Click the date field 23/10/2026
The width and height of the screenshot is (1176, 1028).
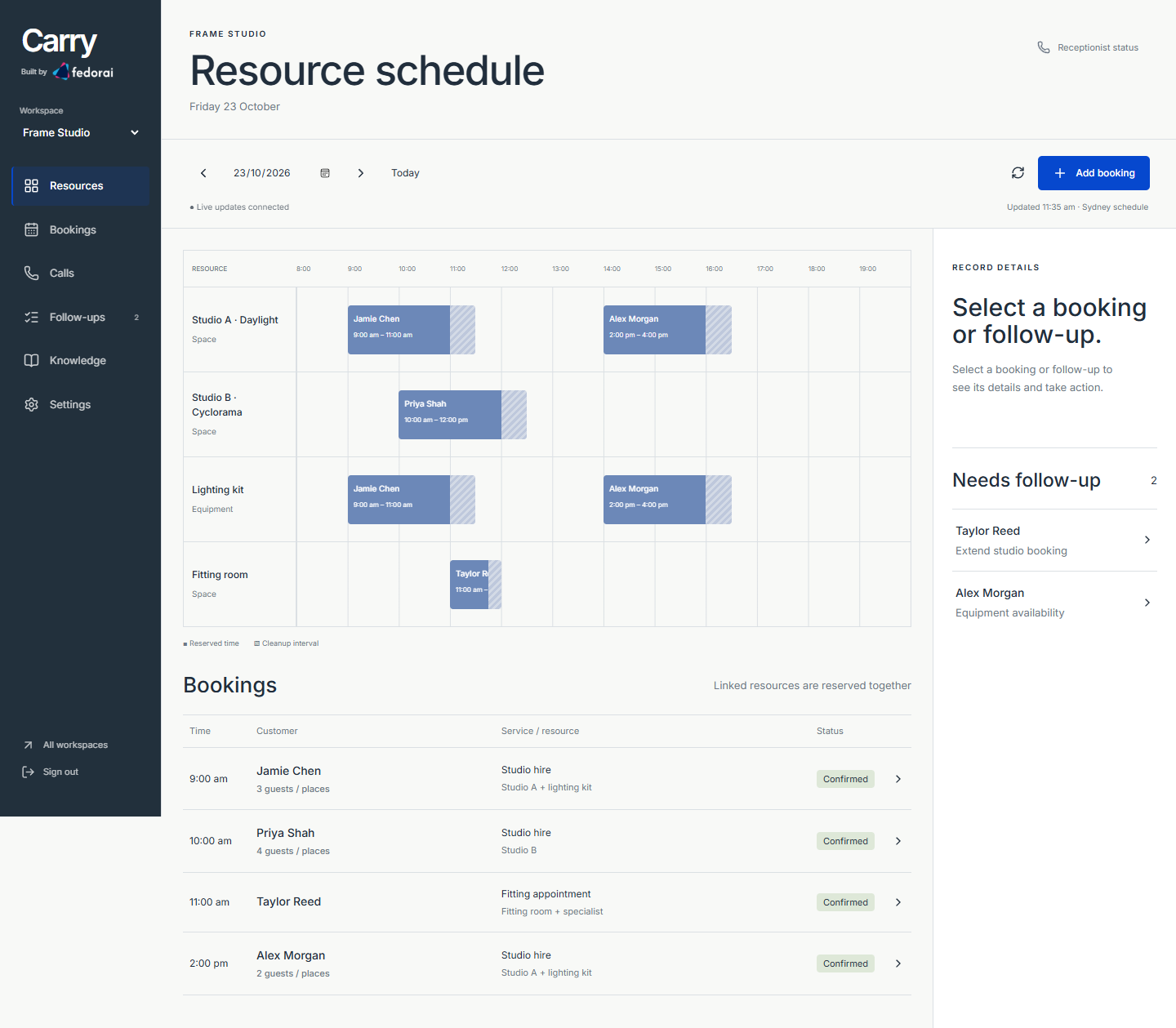[x=262, y=173]
